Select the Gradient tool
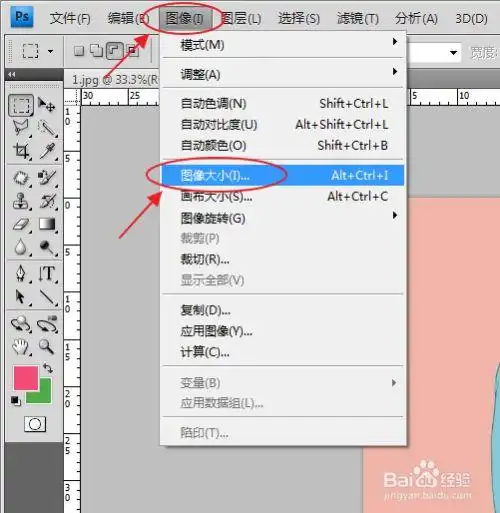500x513 pixels. pyautogui.click(x=47, y=224)
